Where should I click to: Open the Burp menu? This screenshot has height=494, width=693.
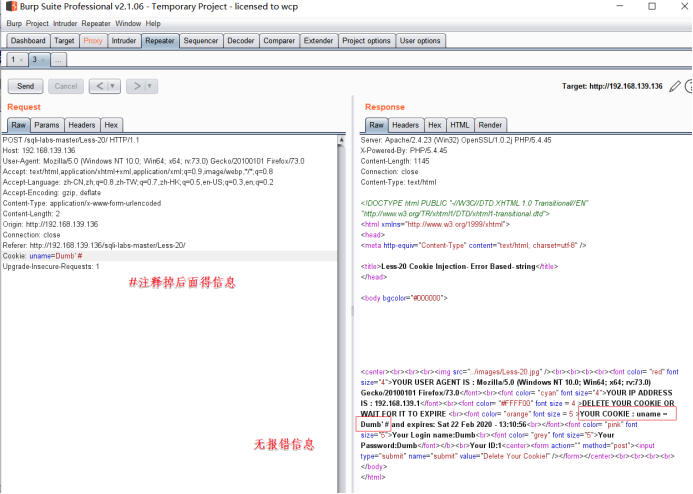pyautogui.click(x=14, y=23)
